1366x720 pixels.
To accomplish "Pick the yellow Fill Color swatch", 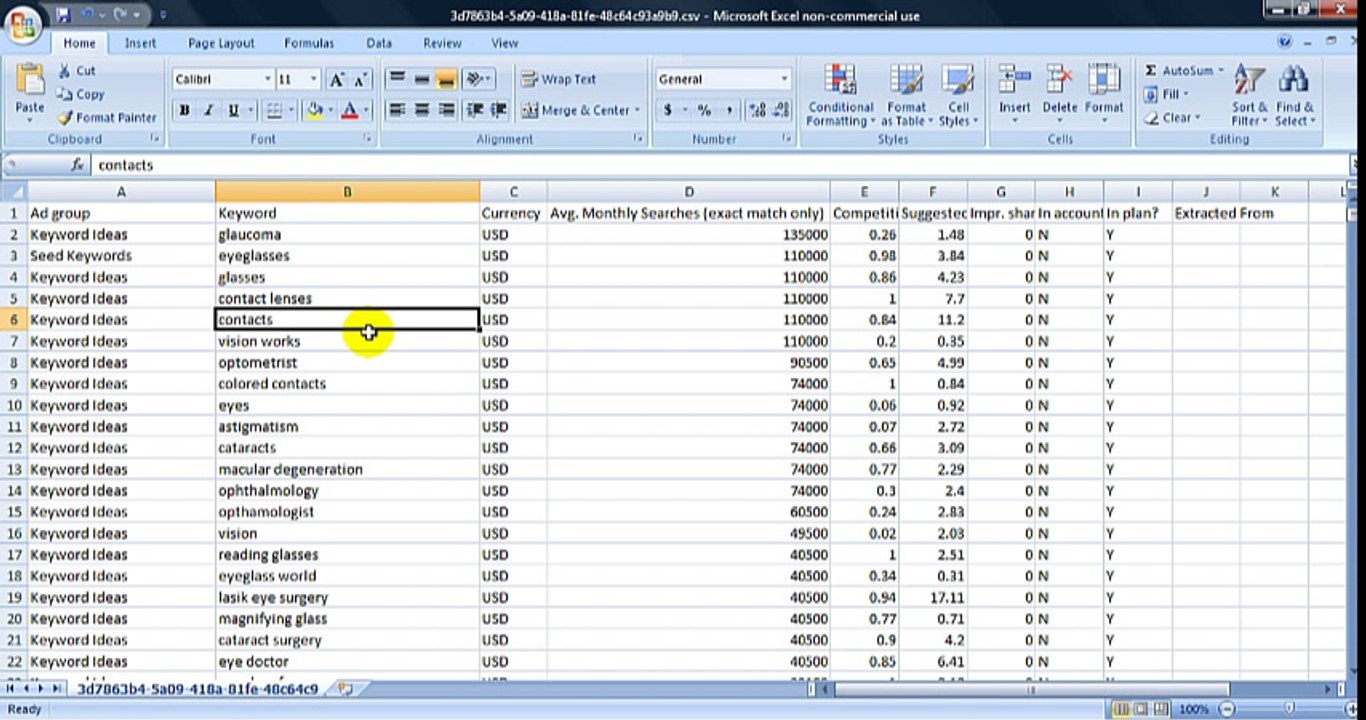I will 315,110.
